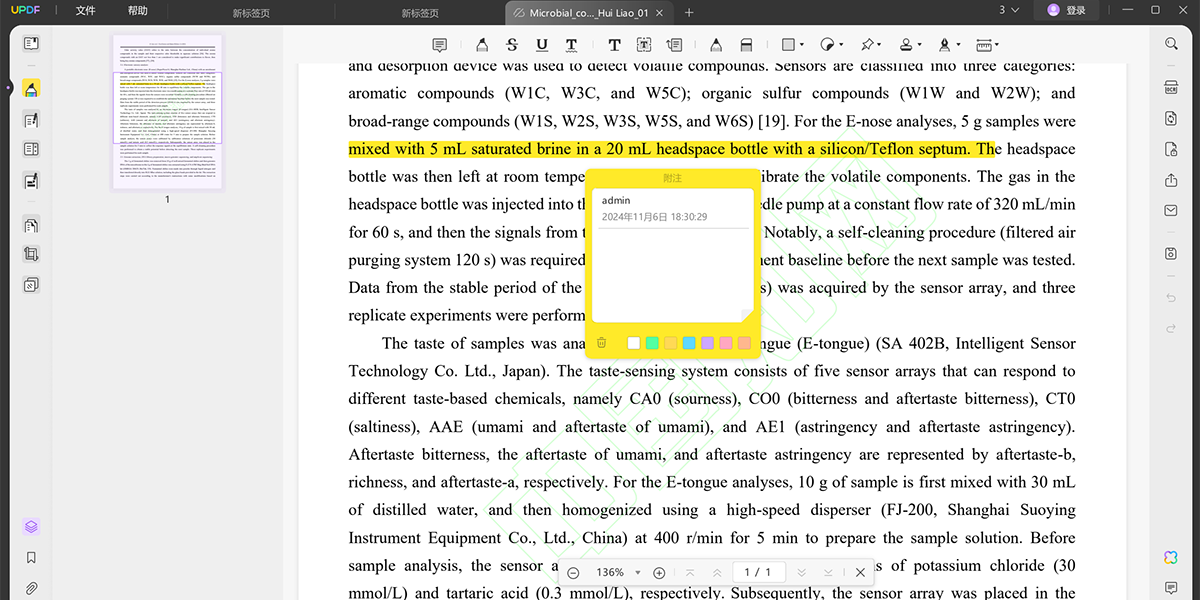Delete the note using trash icon
The image size is (1200, 600).
tap(601, 343)
